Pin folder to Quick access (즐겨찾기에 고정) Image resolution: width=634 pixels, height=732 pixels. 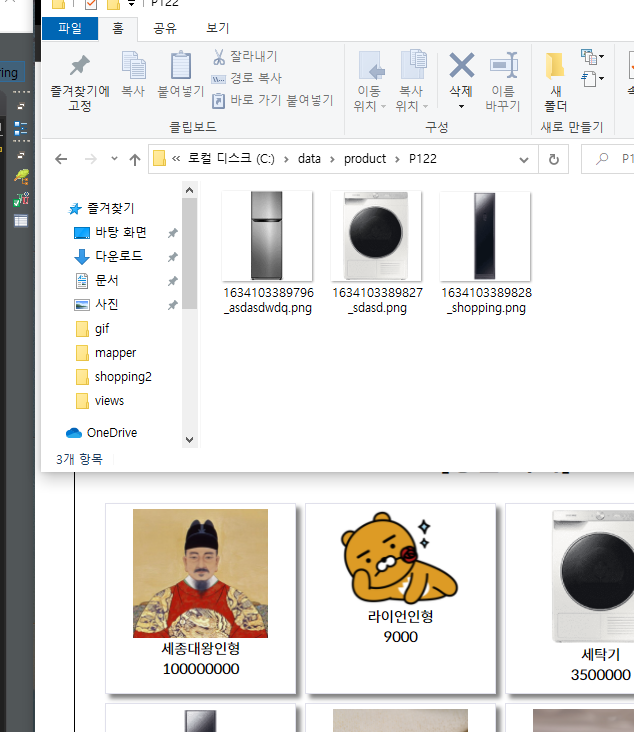click(80, 82)
